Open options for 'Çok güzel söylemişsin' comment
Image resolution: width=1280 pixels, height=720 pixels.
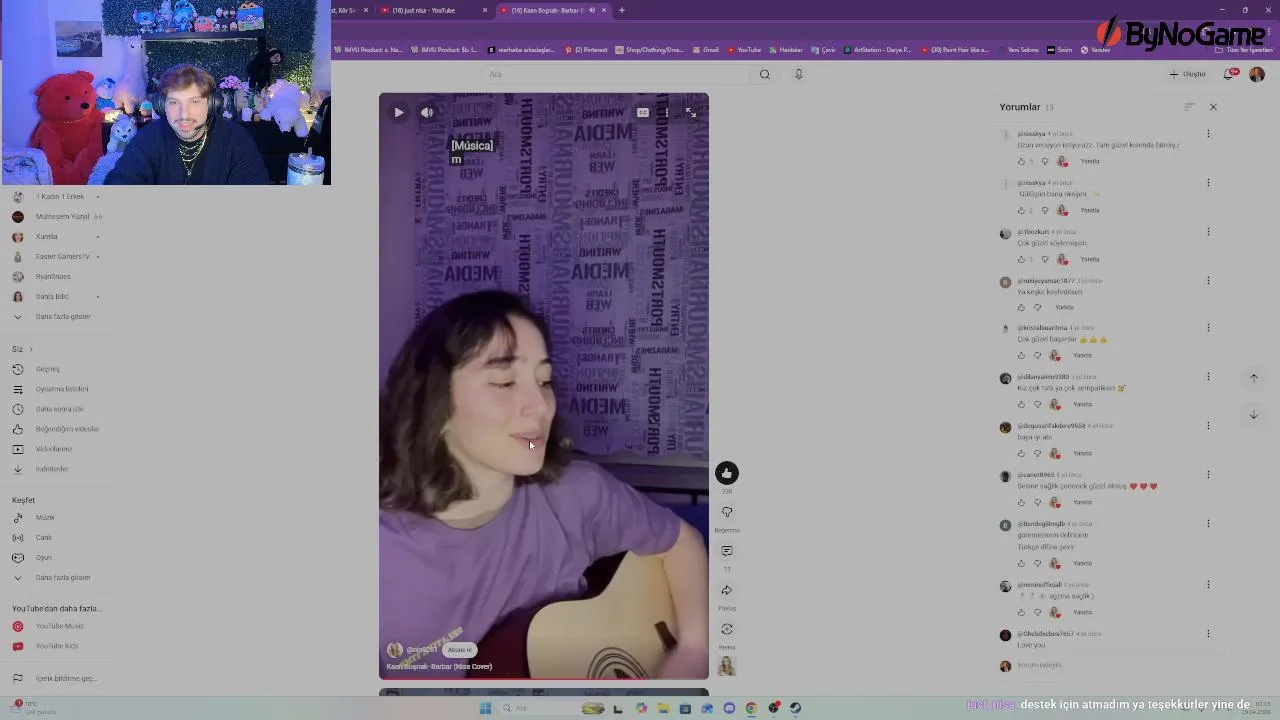(x=1208, y=232)
